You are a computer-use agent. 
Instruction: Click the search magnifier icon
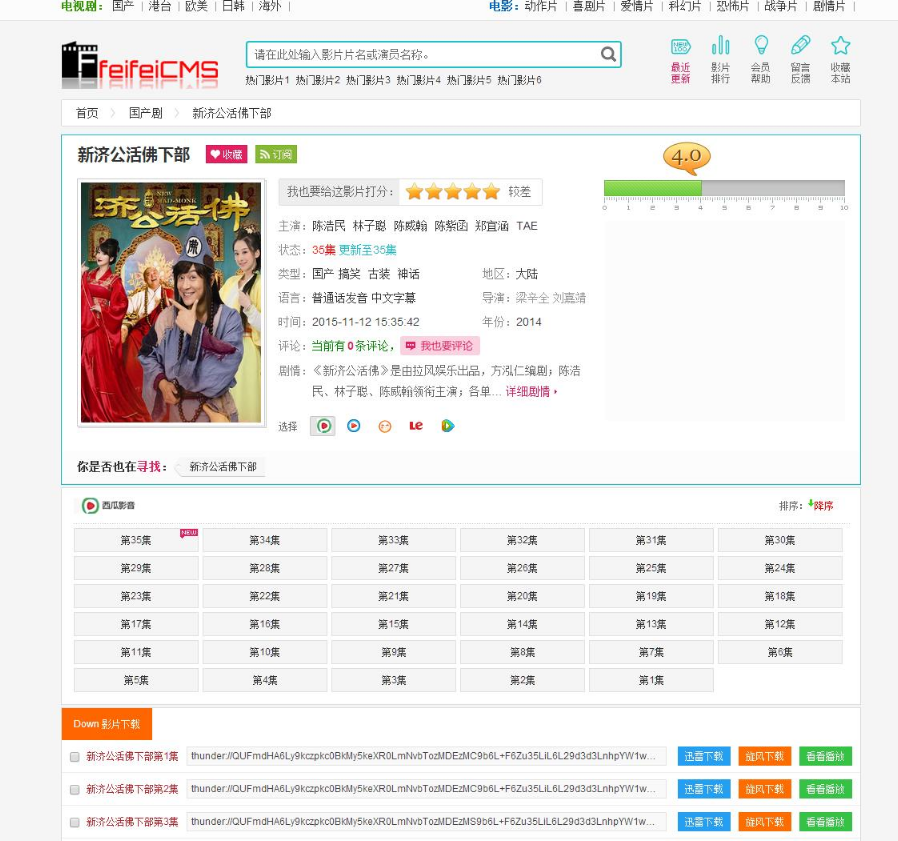pos(608,54)
